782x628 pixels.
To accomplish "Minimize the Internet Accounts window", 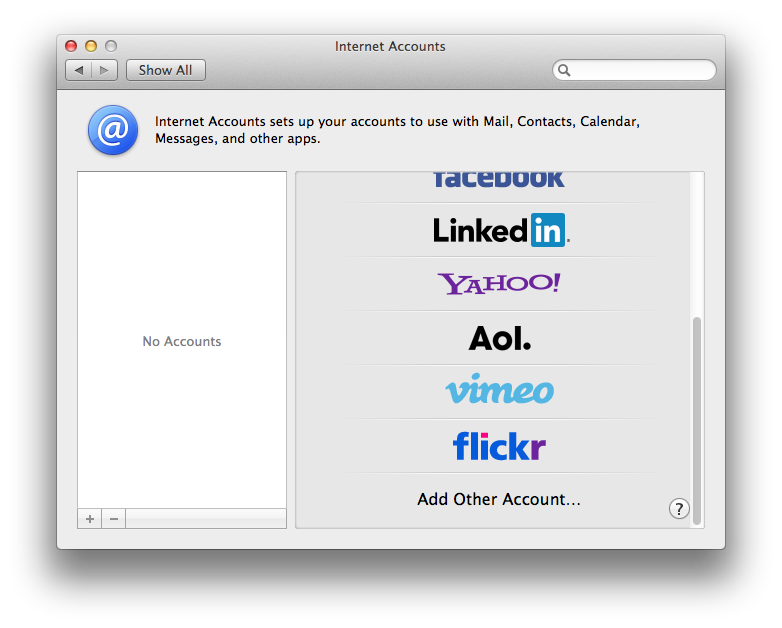I will tap(91, 46).
